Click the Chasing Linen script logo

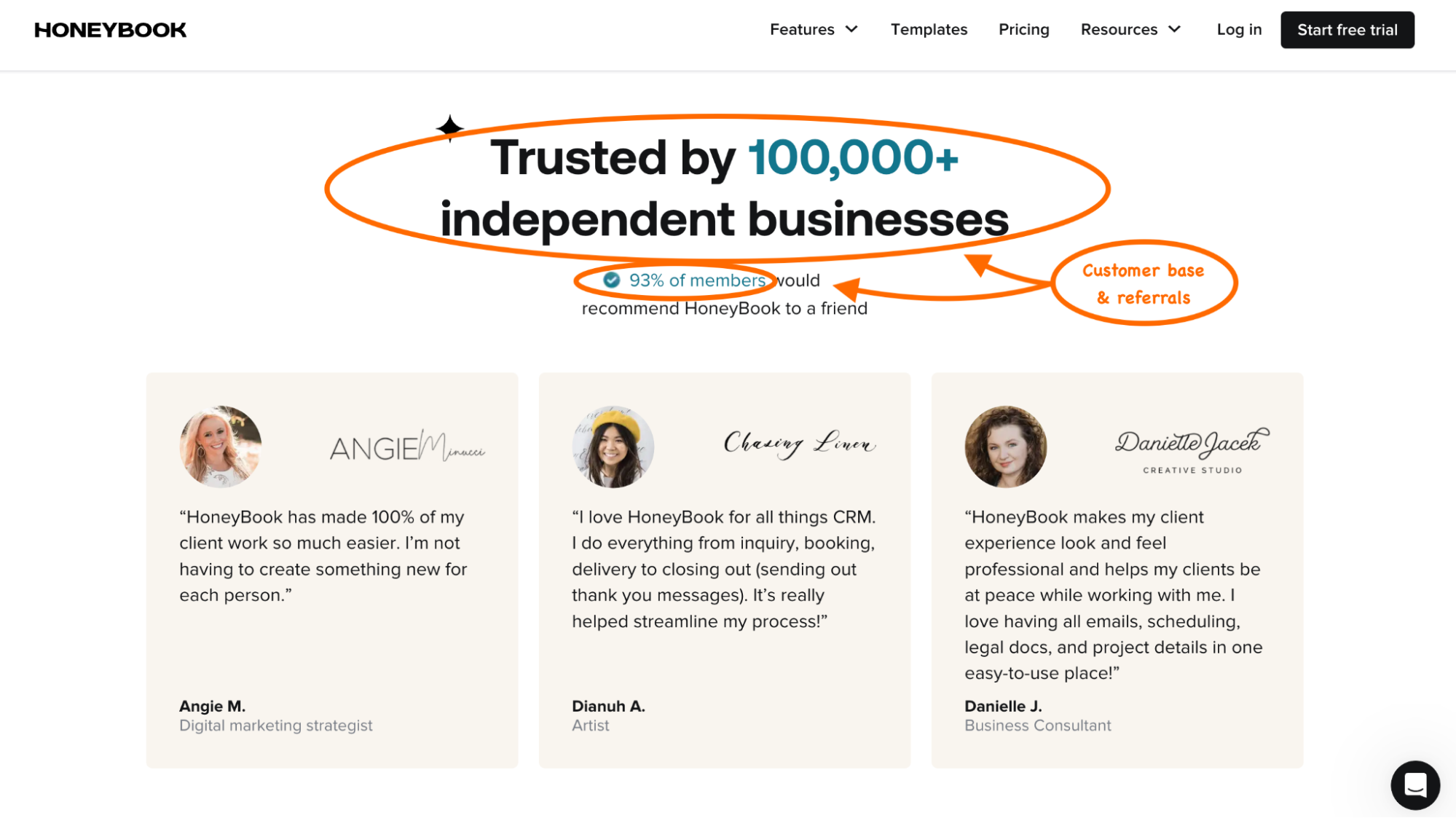[799, 443]
